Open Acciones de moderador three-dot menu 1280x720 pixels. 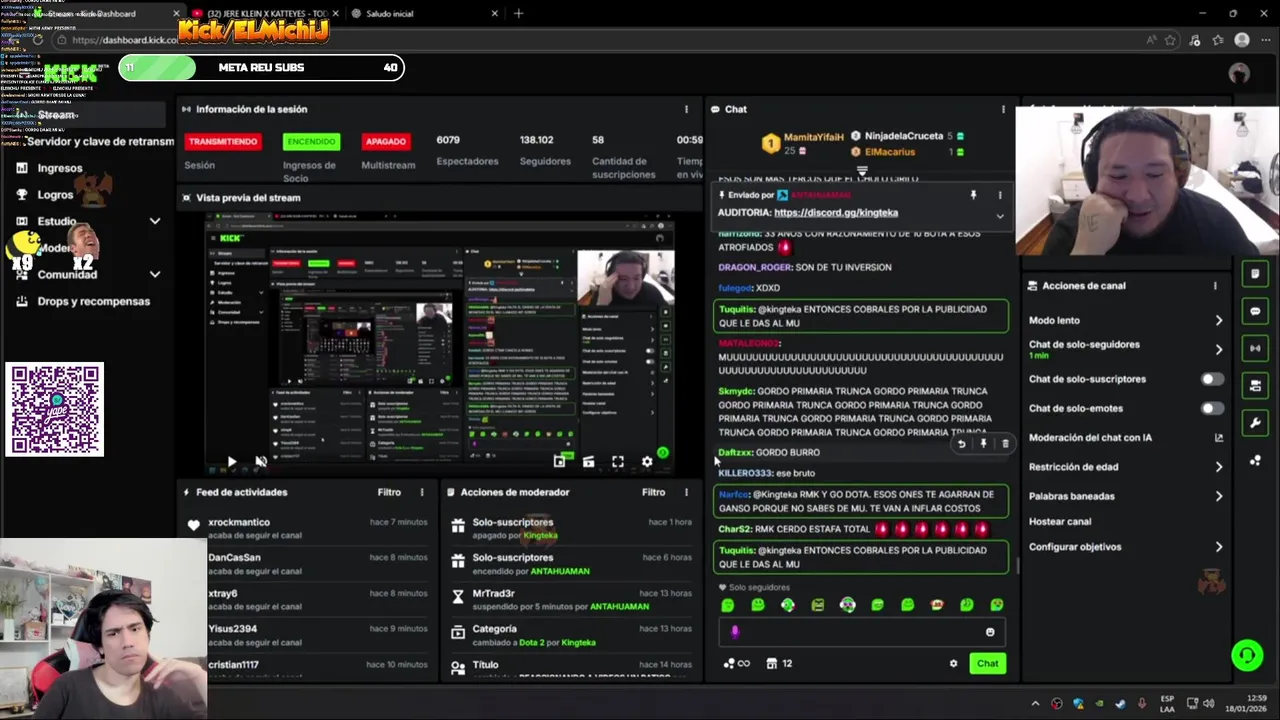click(686, 492)
